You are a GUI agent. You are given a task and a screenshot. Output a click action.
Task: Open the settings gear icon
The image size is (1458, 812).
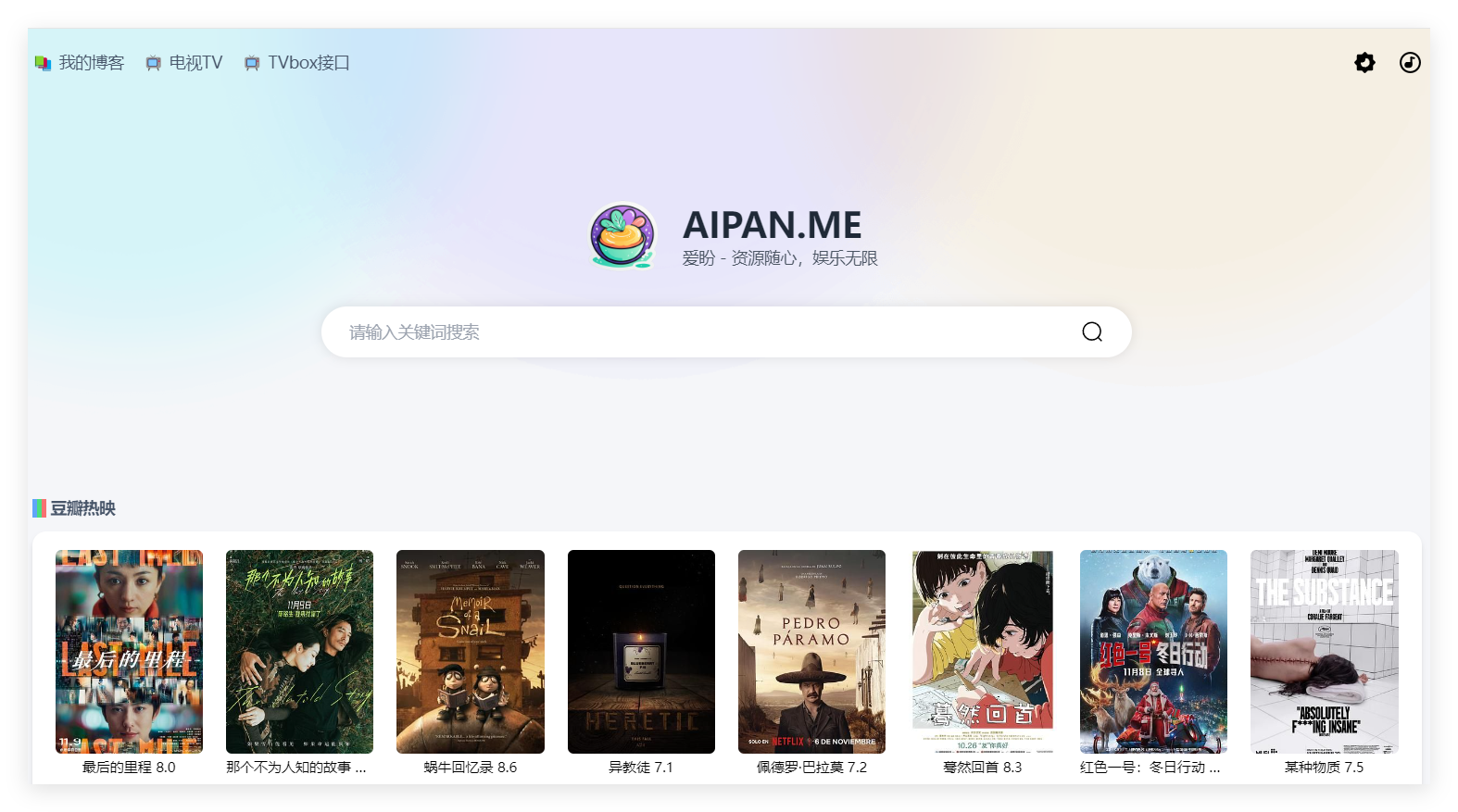click(x=1364, y=62)
